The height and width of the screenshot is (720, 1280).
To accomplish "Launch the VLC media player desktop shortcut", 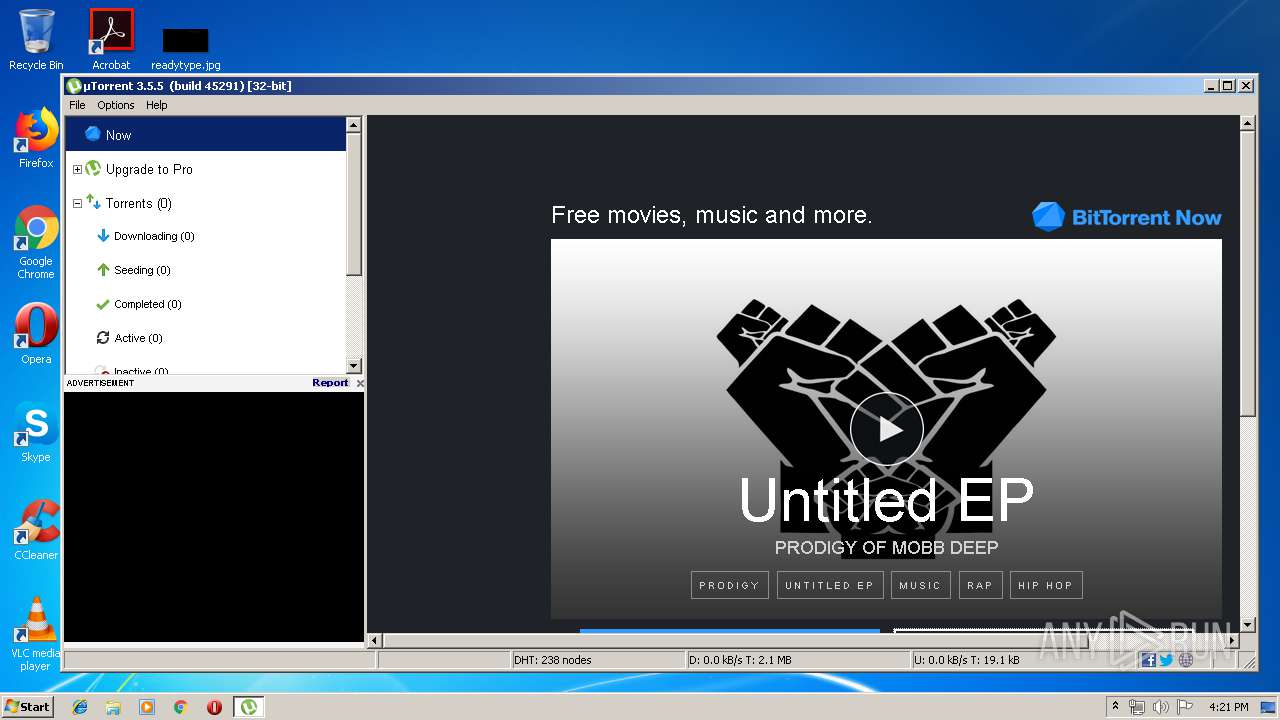I will tap(36, 634).
